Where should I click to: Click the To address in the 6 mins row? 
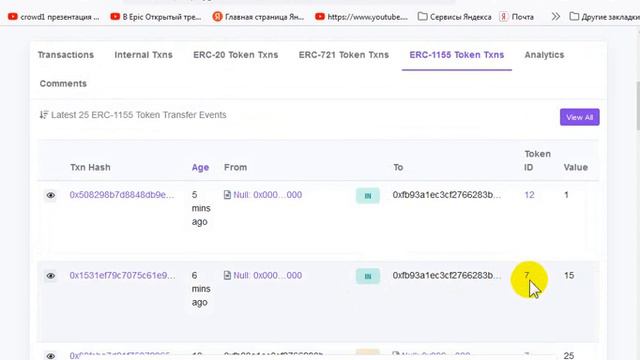click(447, 276)
